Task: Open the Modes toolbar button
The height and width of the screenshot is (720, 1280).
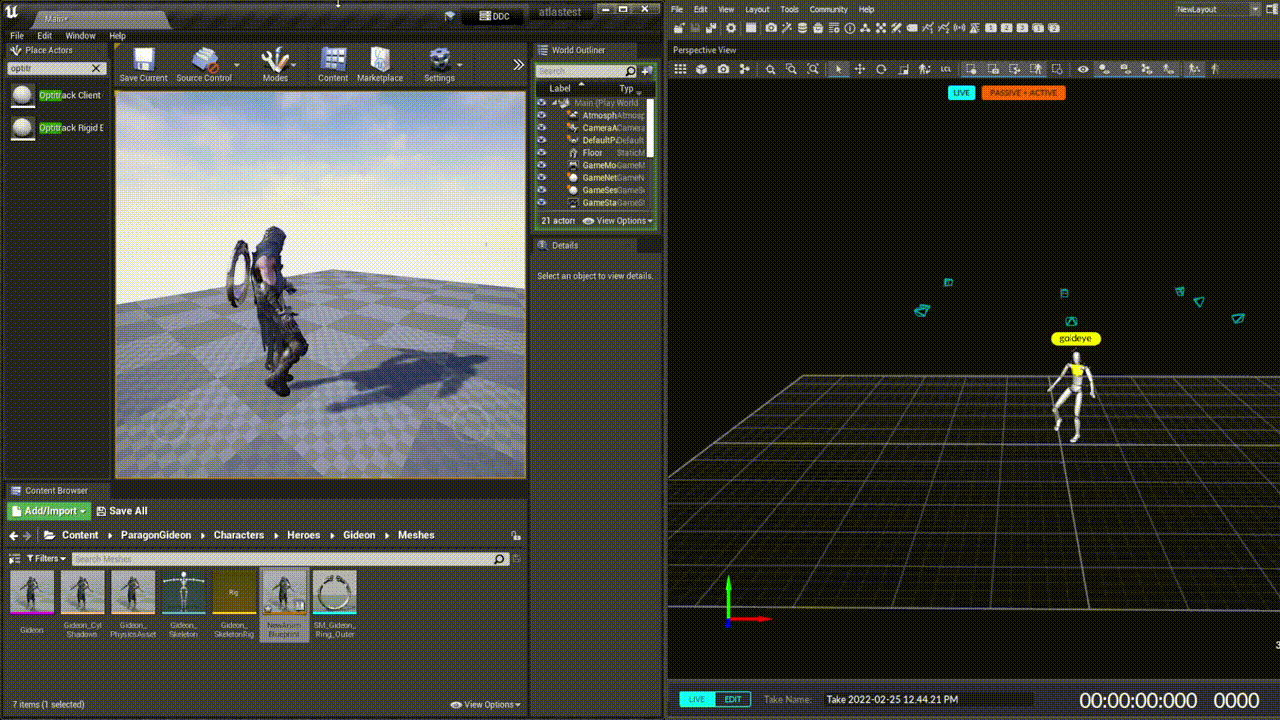Action: pos(275,64)
